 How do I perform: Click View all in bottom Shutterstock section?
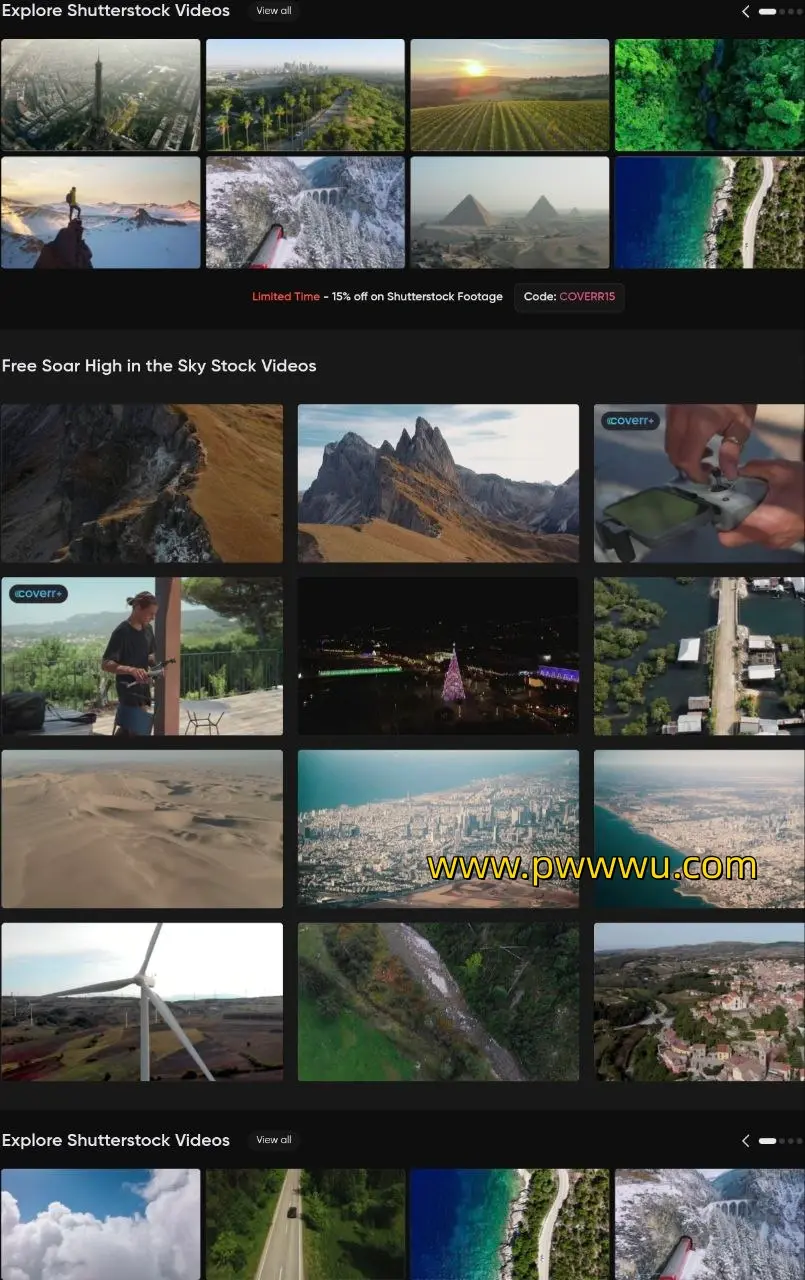(x=273, y=1140)
